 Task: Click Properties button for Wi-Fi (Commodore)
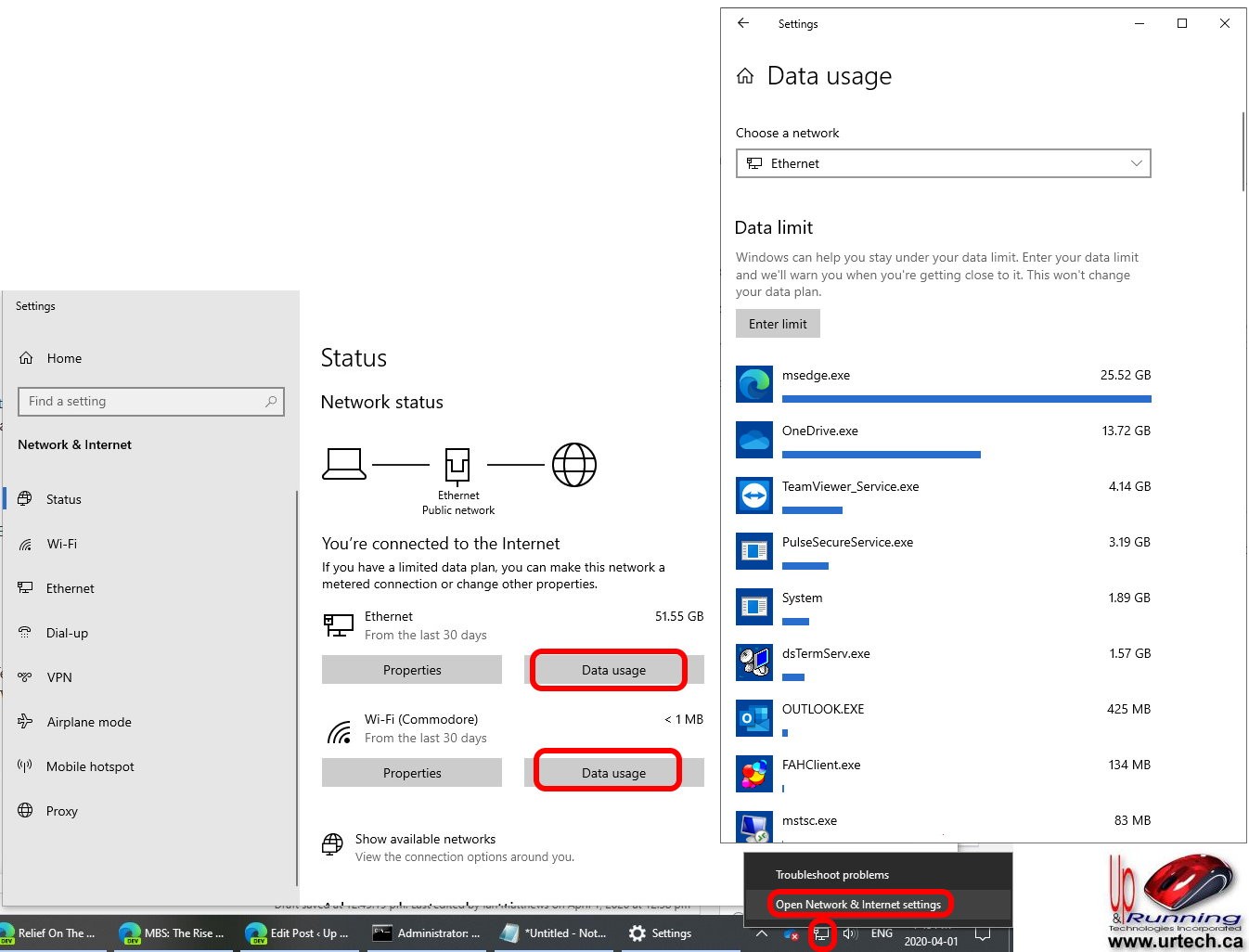click(412, 773)
